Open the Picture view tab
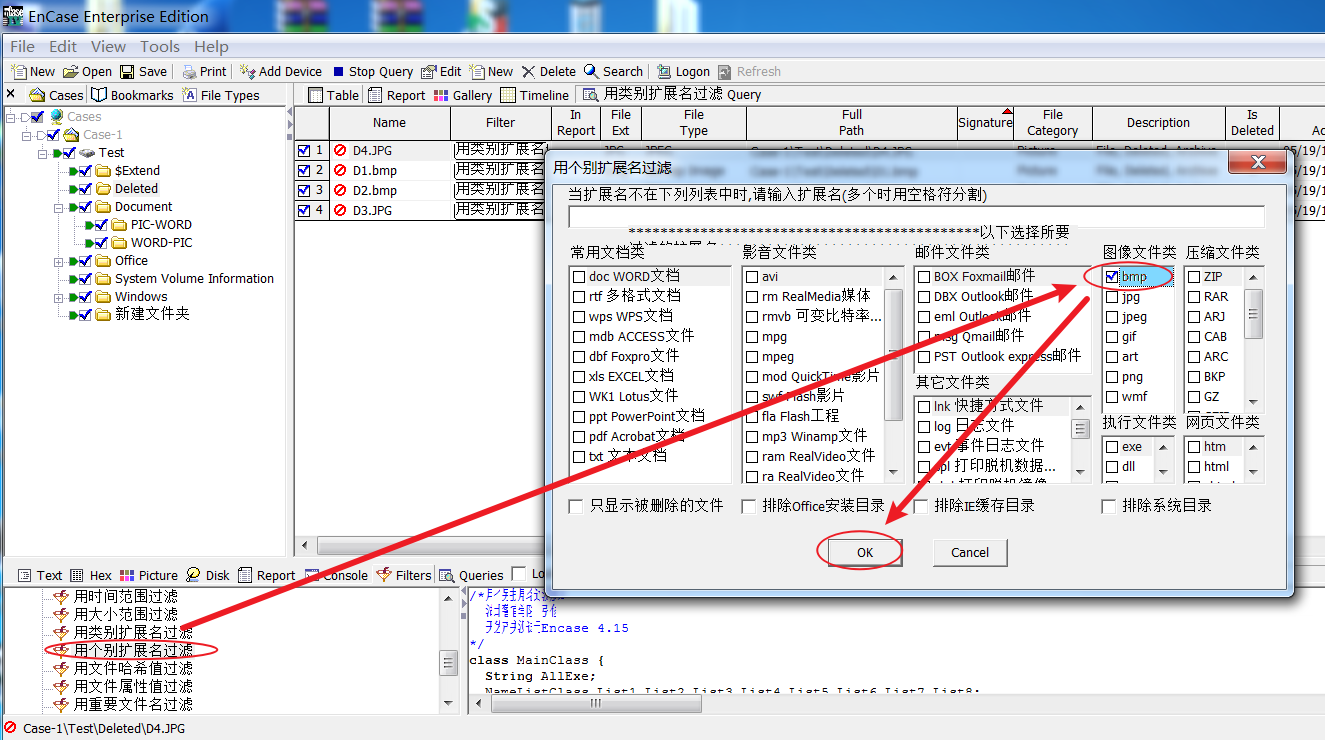This screenshot has height=740, width=1325. click(x=149, y=575)
